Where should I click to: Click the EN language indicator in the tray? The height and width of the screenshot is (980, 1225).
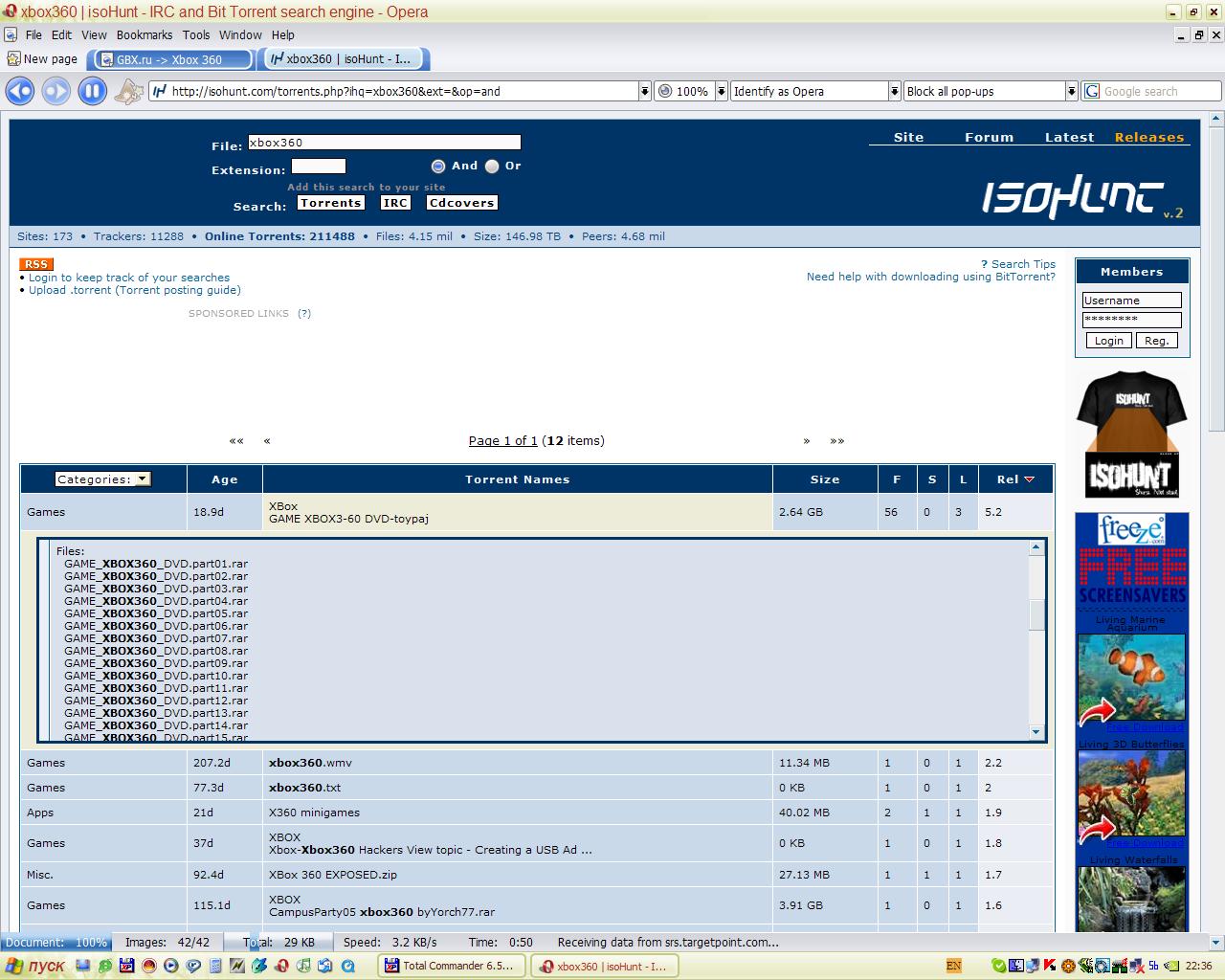pyautogui.click(x=953, y=966)
